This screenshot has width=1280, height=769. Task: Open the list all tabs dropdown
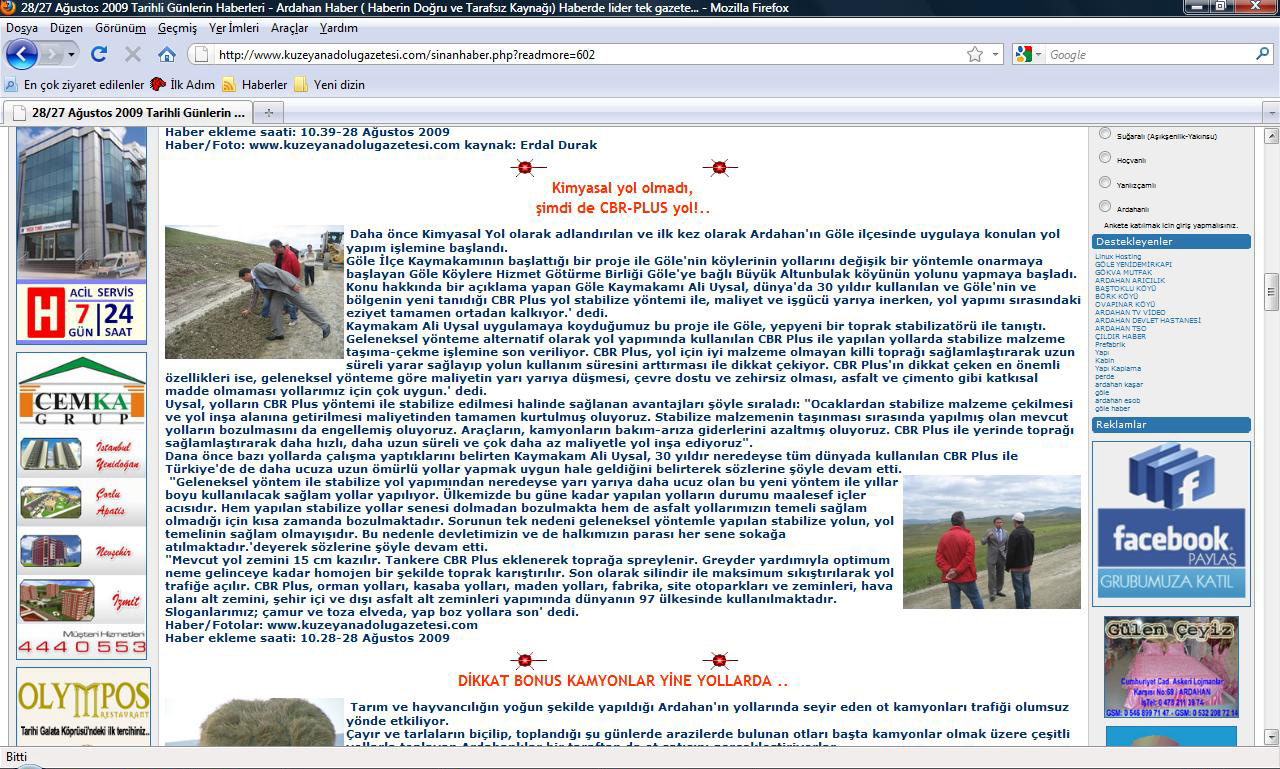tap(1270, 112)
